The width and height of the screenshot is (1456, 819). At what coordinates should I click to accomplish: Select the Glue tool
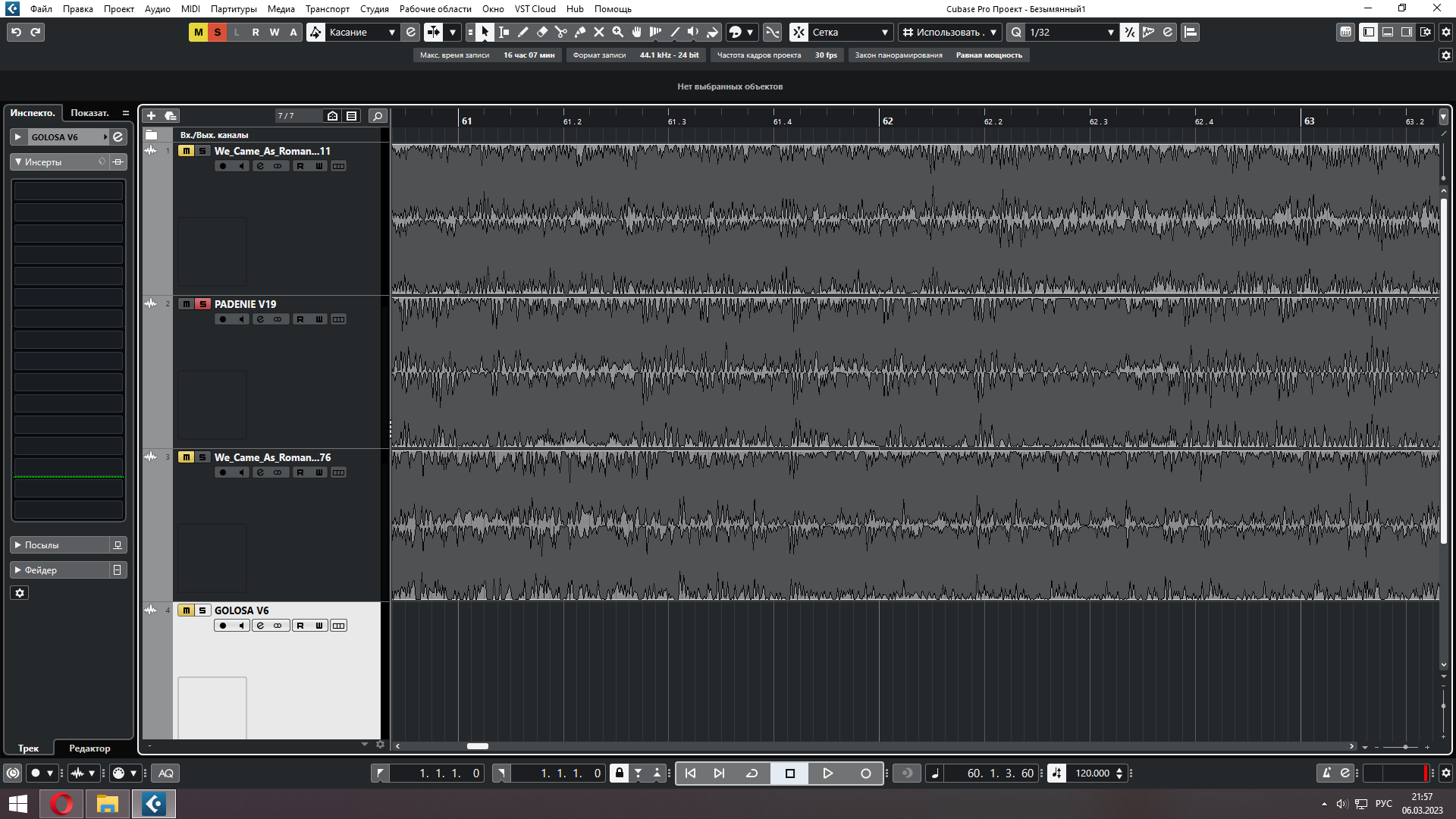[580, 32]
